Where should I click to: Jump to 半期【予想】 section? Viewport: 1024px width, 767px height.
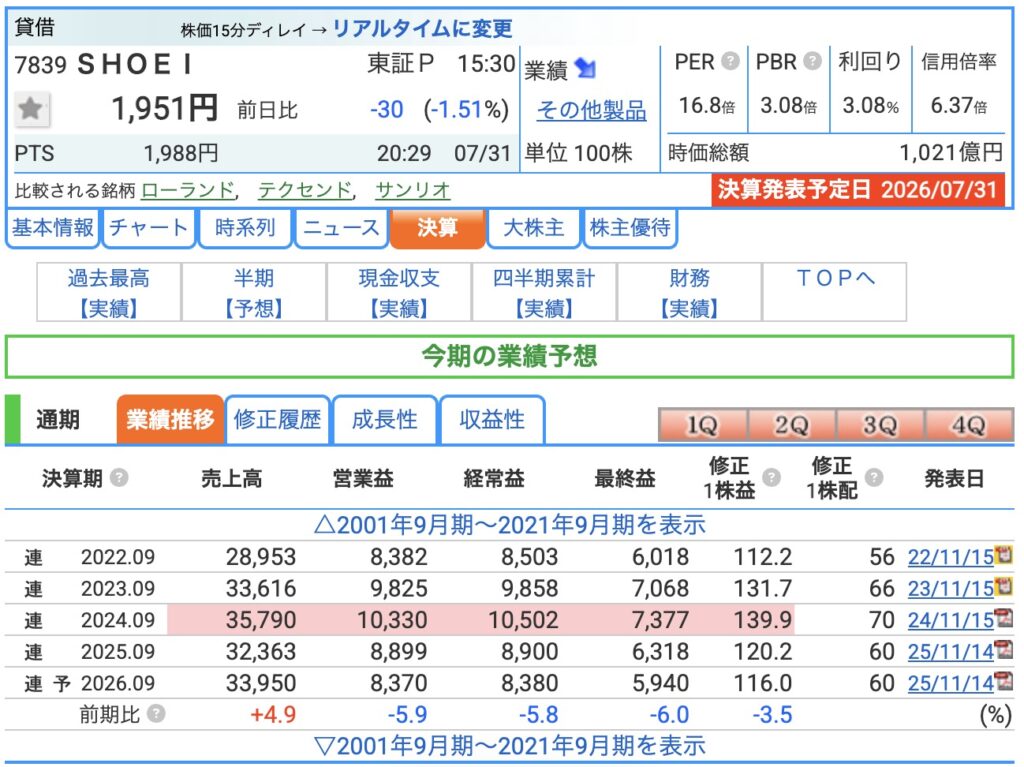254,292
